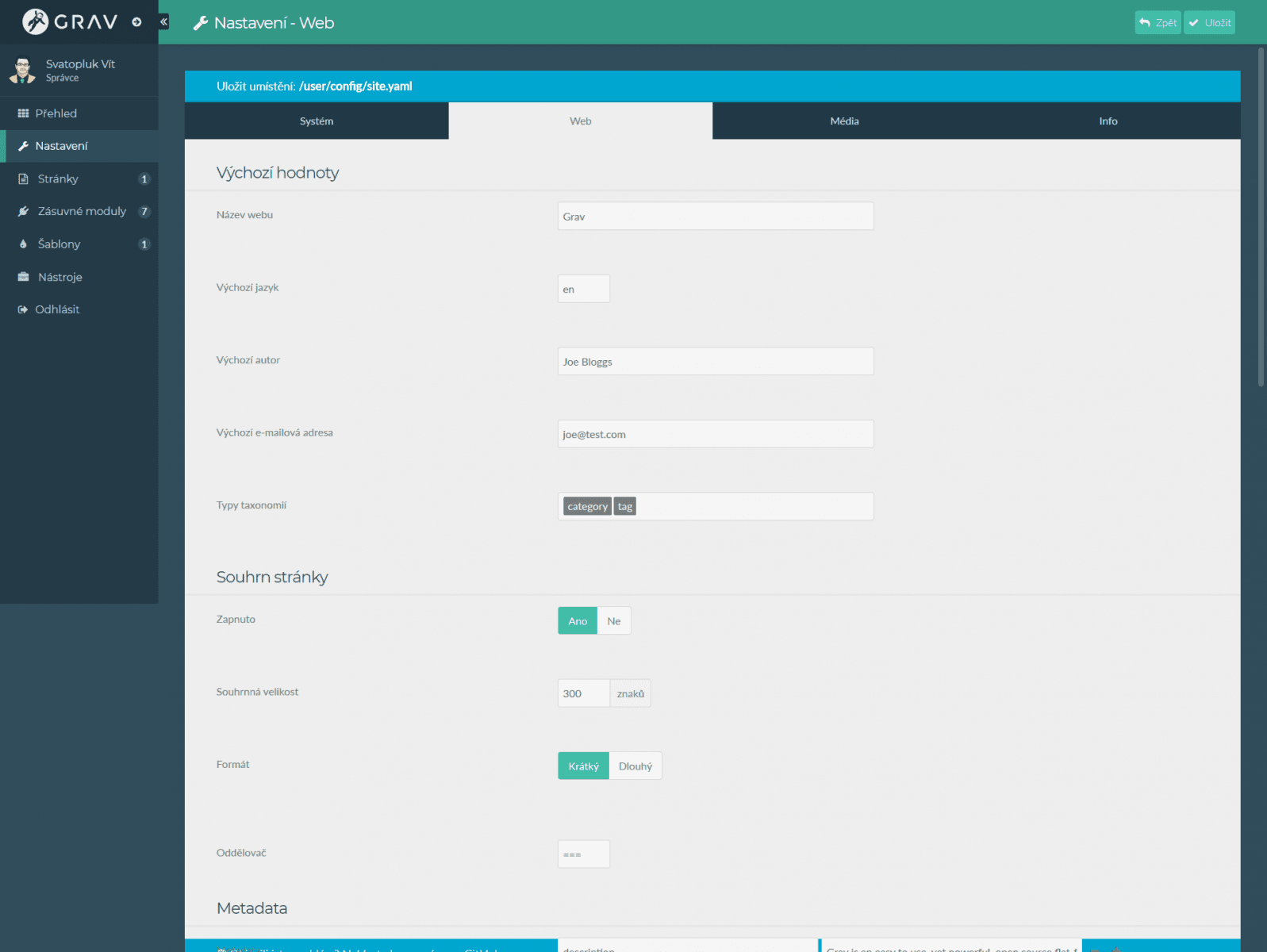Focus the Oddělovač field

pyautogui.click(x=584, y=854)
